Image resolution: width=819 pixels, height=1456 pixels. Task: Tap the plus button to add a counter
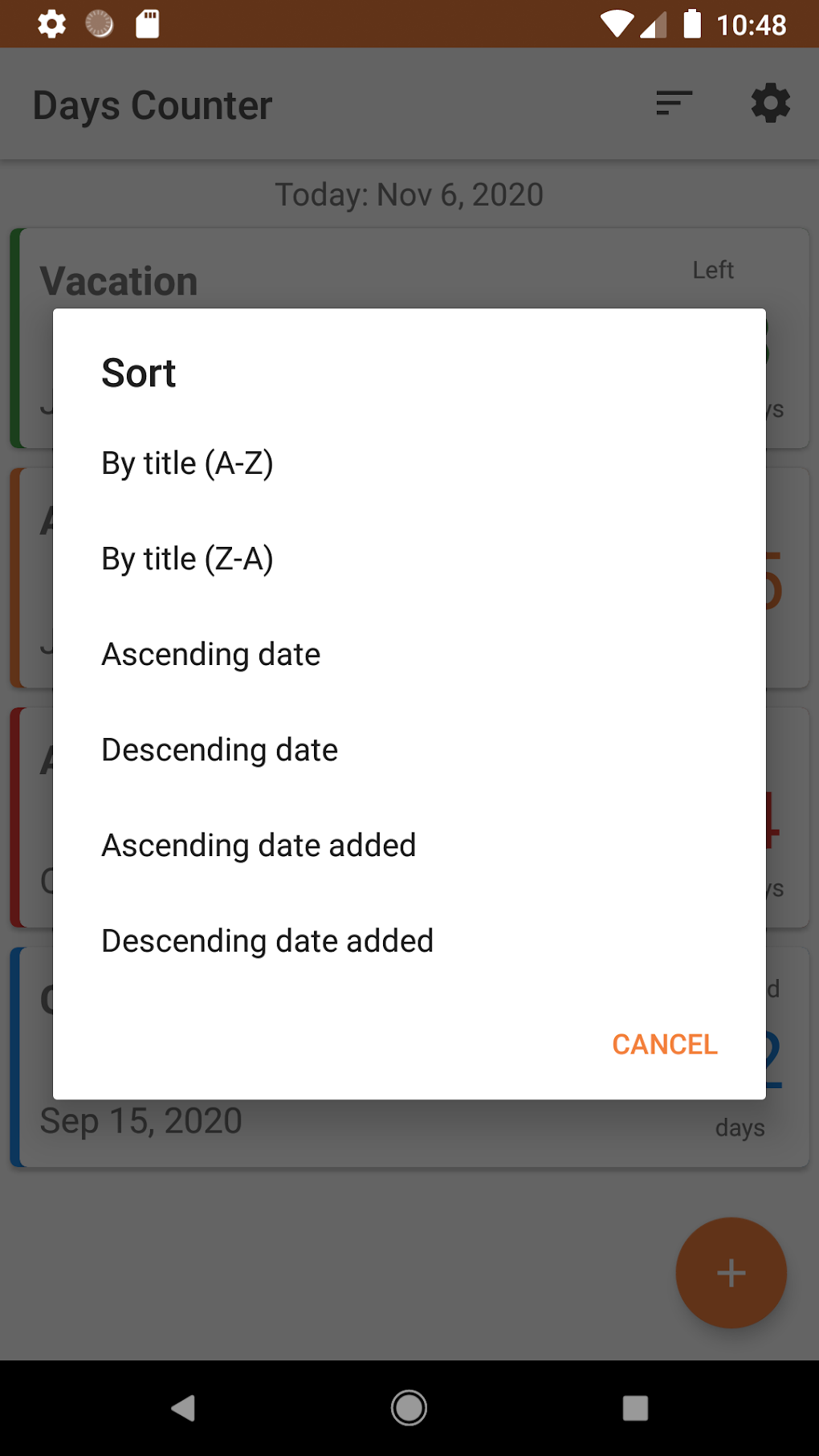730,1274
